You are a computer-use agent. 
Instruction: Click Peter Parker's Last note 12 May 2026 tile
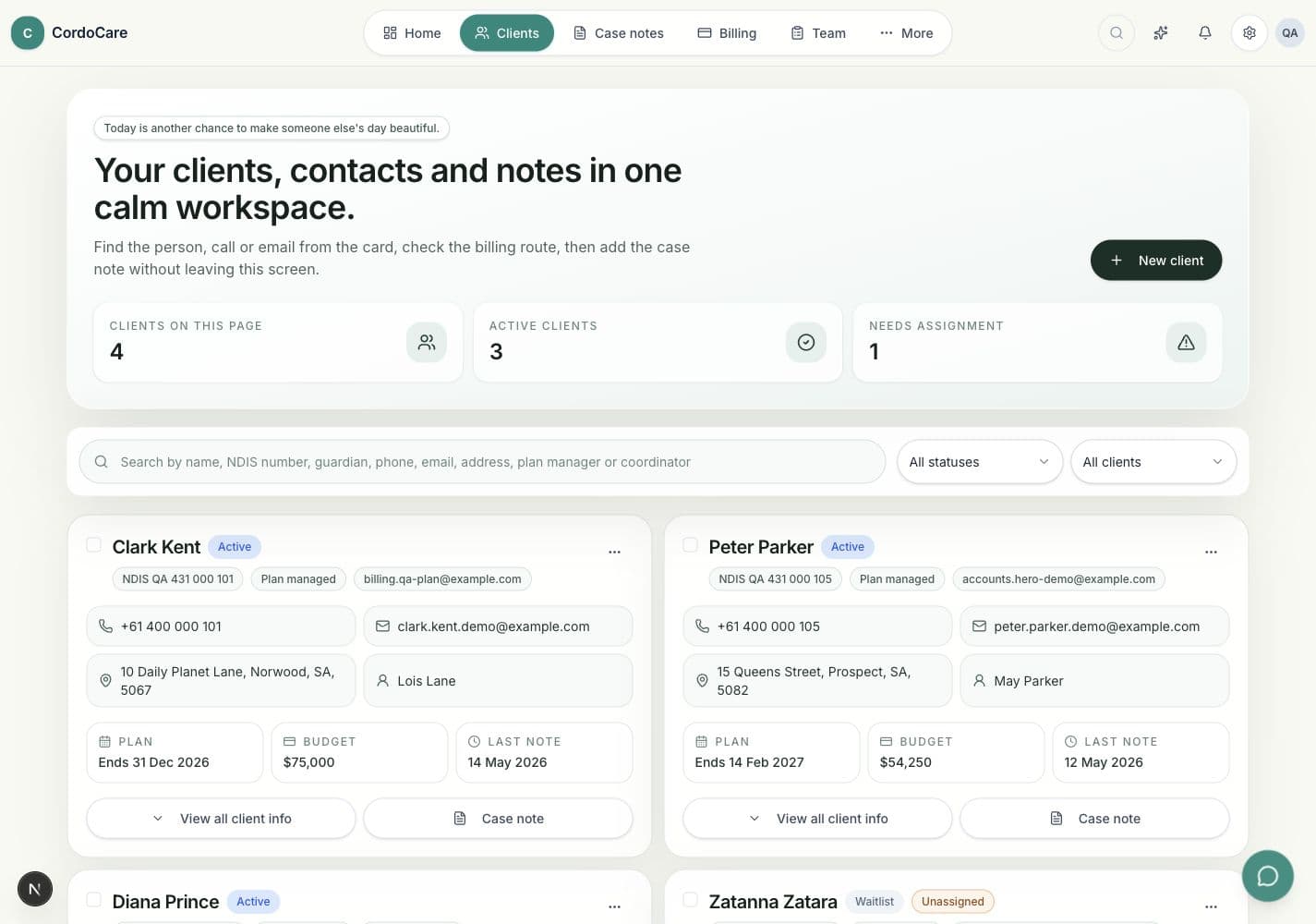[x=1141, y=753]
